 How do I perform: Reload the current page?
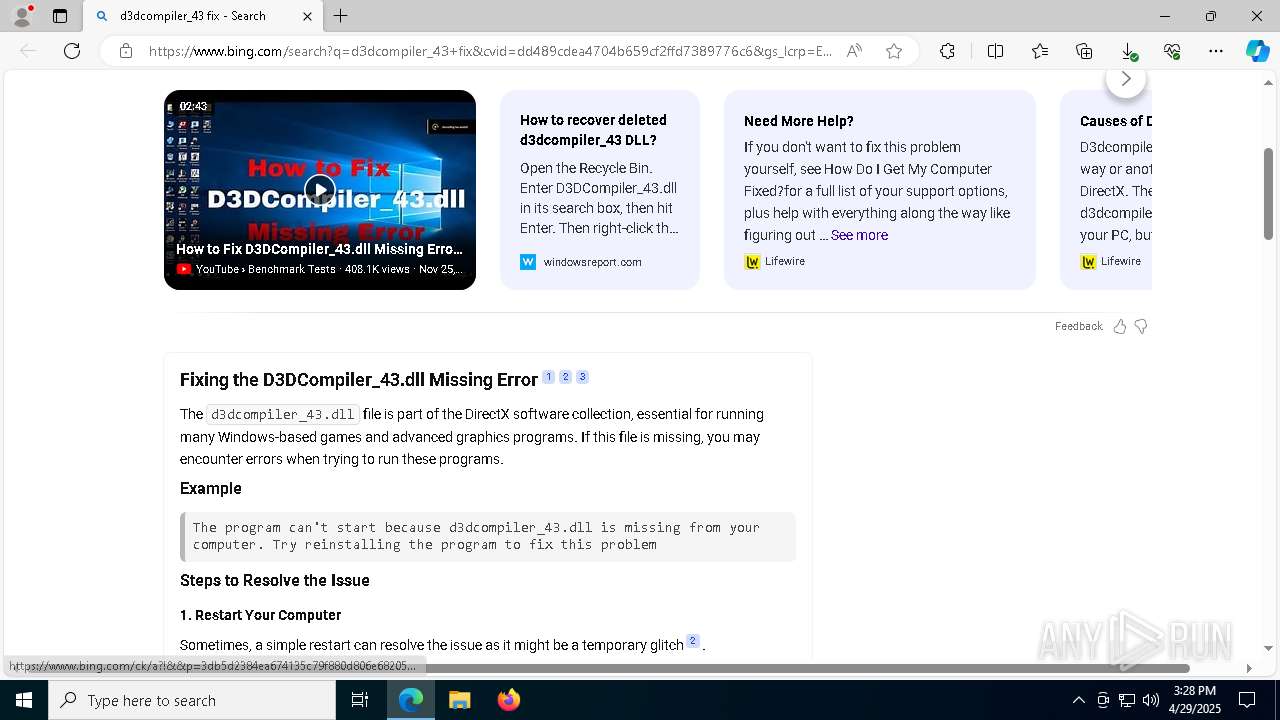pyautogui.click(x=72, y=51)
